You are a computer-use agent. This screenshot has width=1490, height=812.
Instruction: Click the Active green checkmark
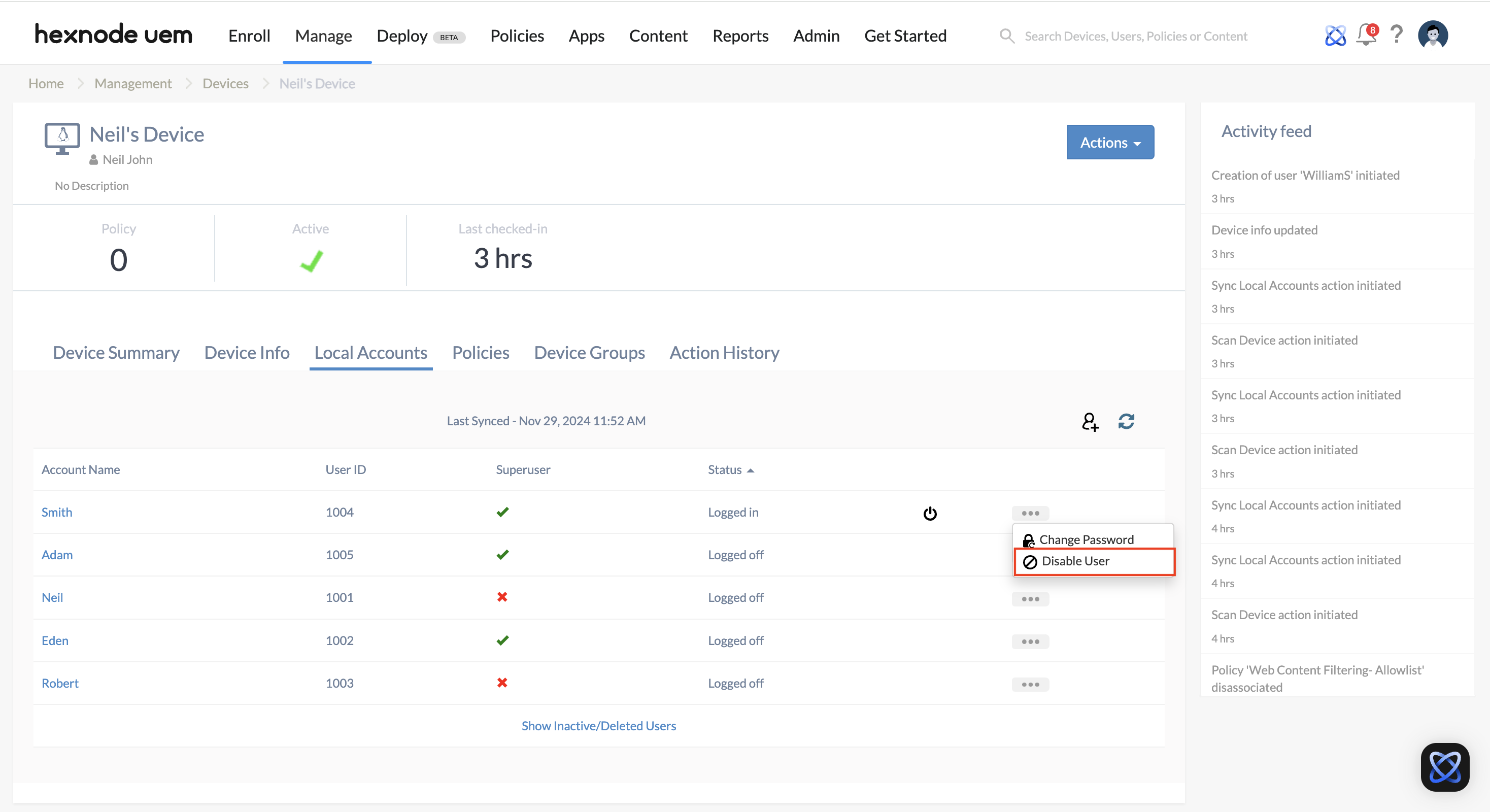pos(311,261)
